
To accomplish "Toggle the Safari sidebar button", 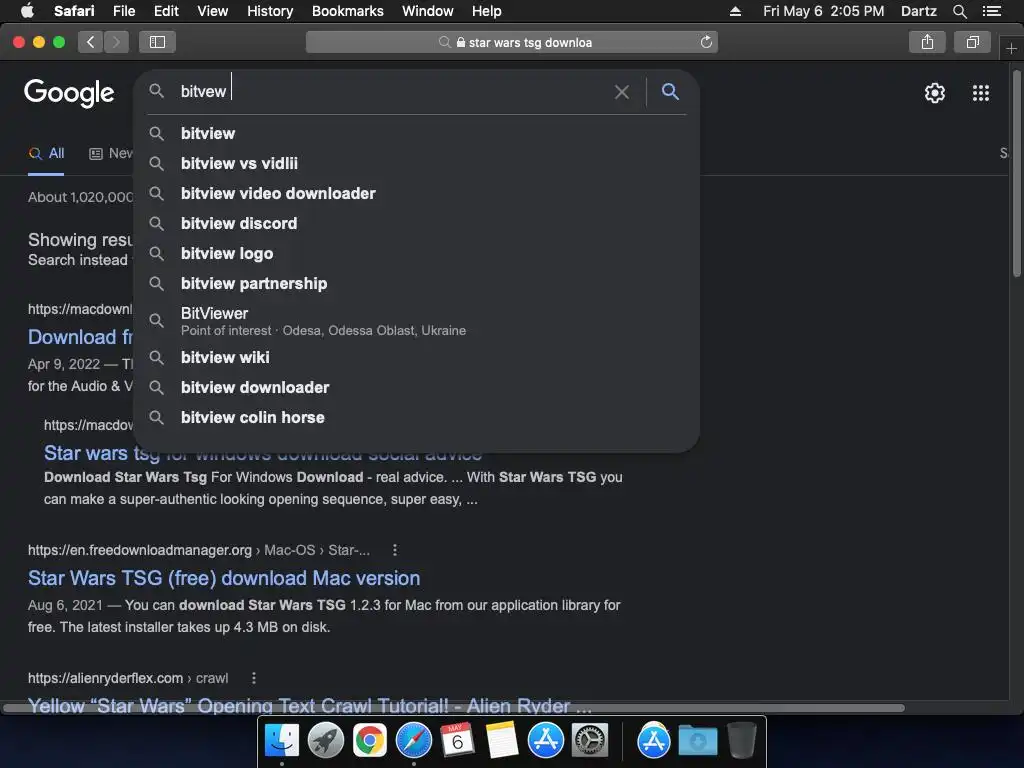I will [157, 42].
